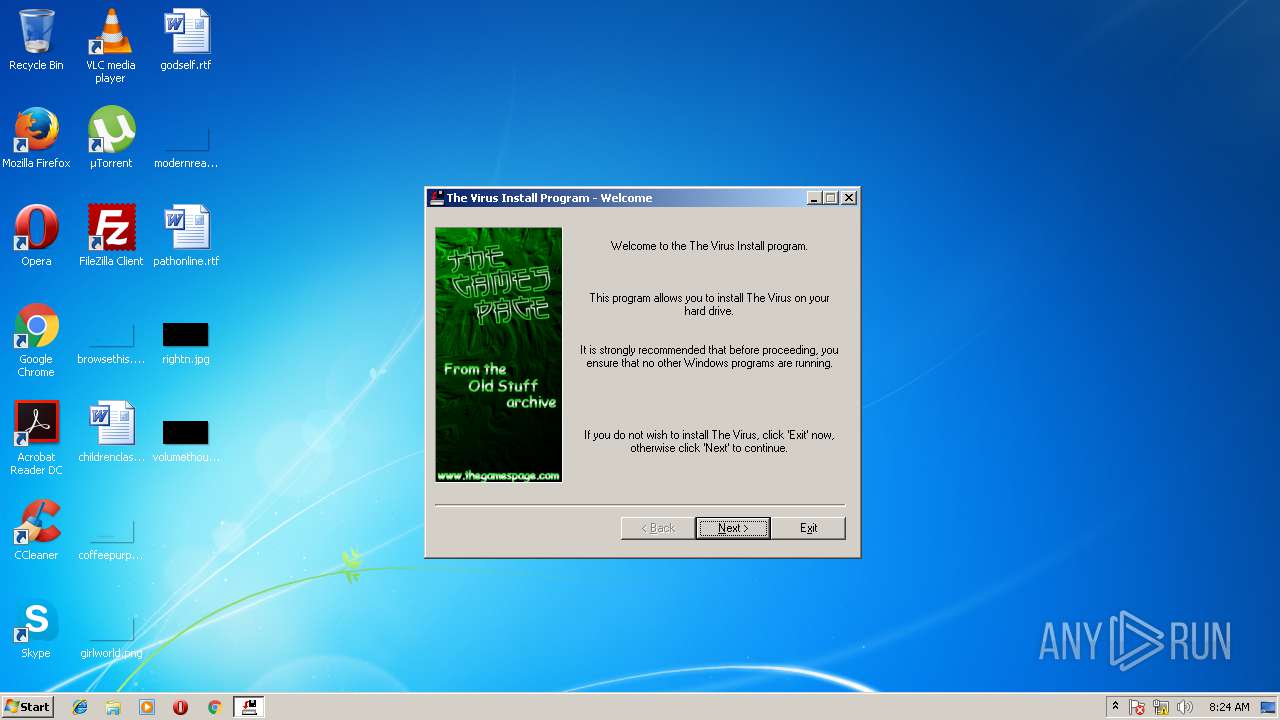Image resolution: width=1280 pixels, height=720 pixels.
Task: Select the VLC media player shortcut
Action: 110,46
